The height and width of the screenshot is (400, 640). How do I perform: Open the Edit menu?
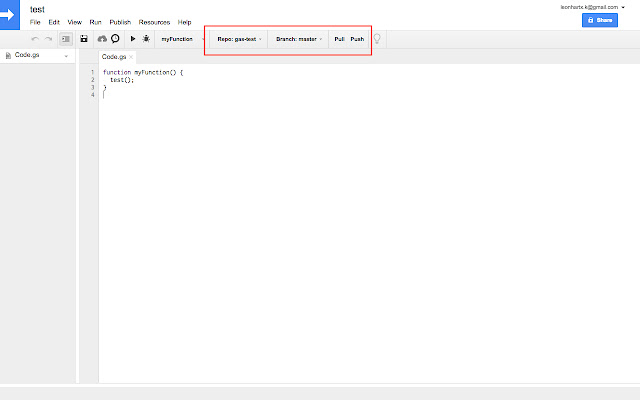tap(54, 22)
